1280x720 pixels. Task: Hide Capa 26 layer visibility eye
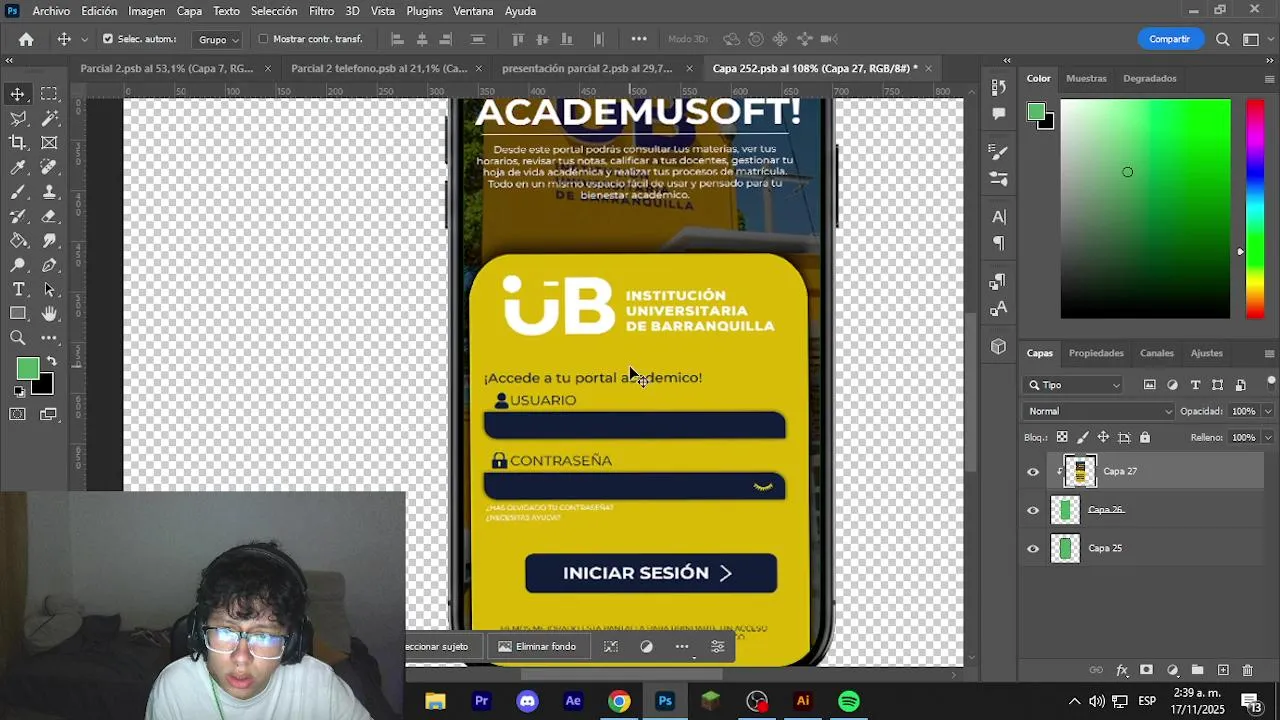point(1033,510)
